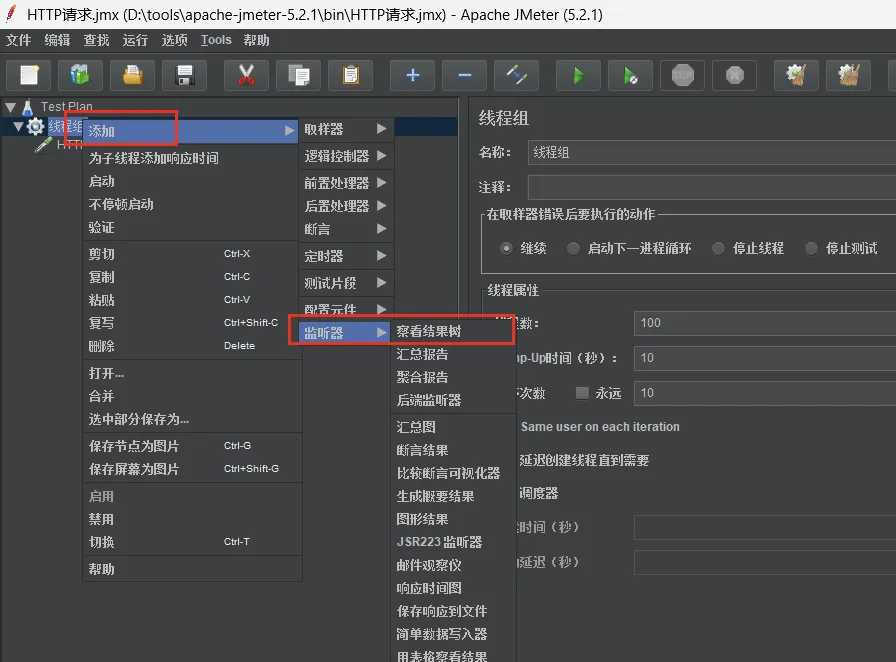Save the test plan with floppy icon

pos(185,75)
